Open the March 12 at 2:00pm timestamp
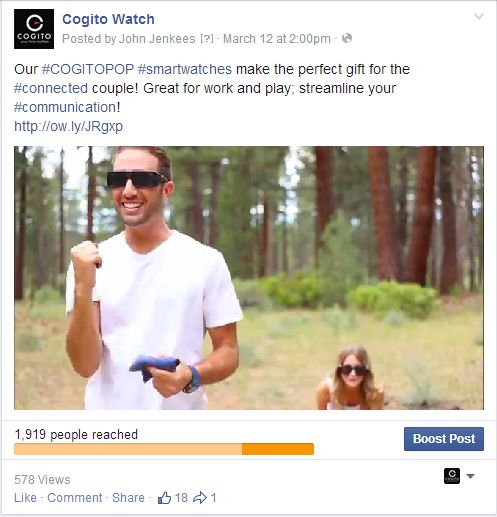 pyautogui.click(x=277, y=39)
